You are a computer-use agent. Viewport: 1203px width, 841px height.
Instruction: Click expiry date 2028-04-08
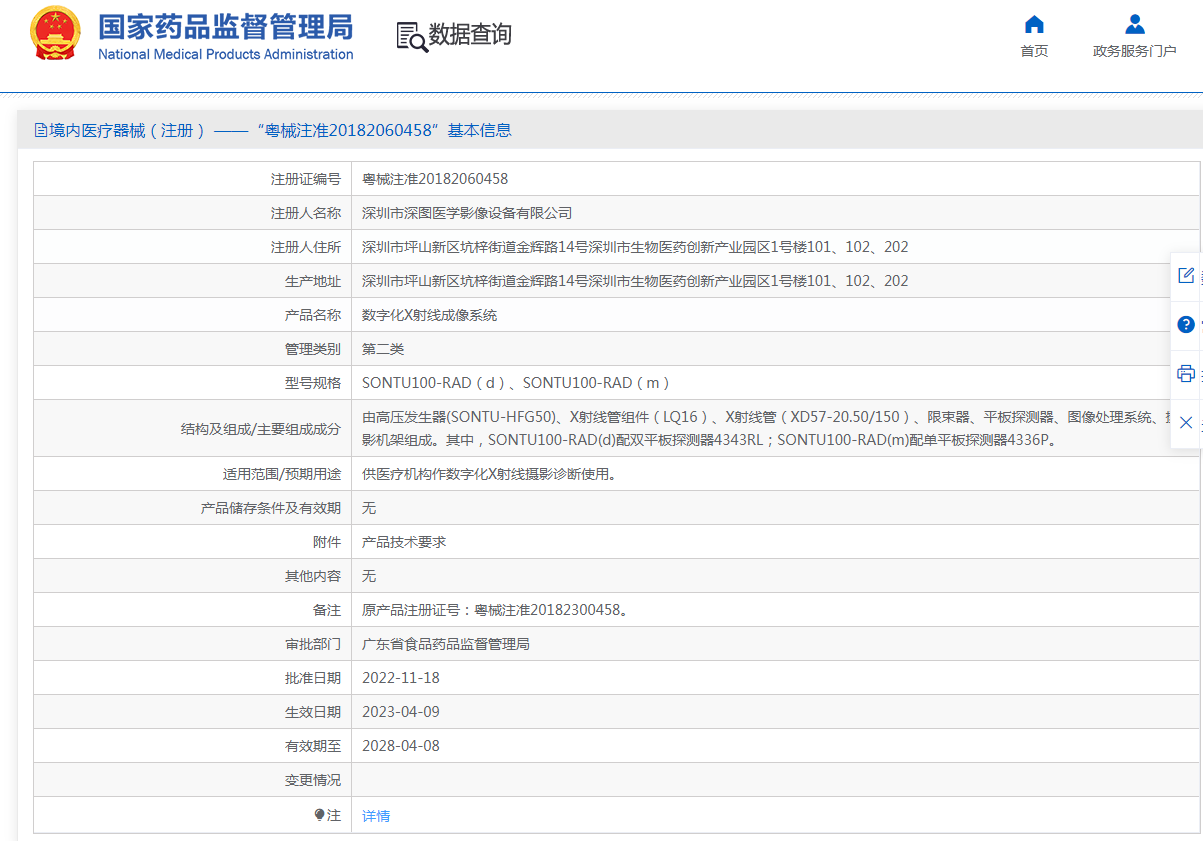pyautogui.click(x=401, y=746)
